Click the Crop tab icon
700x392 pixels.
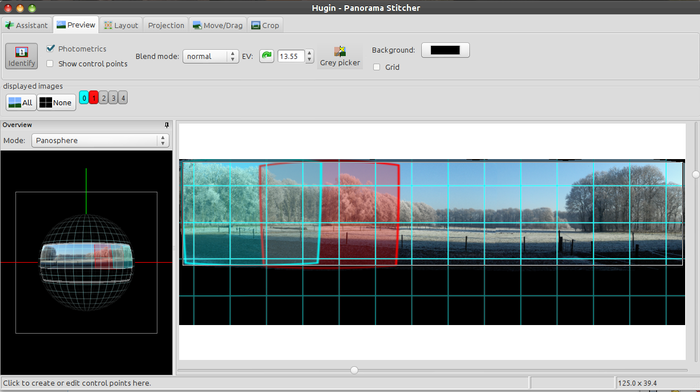(255, 25)
